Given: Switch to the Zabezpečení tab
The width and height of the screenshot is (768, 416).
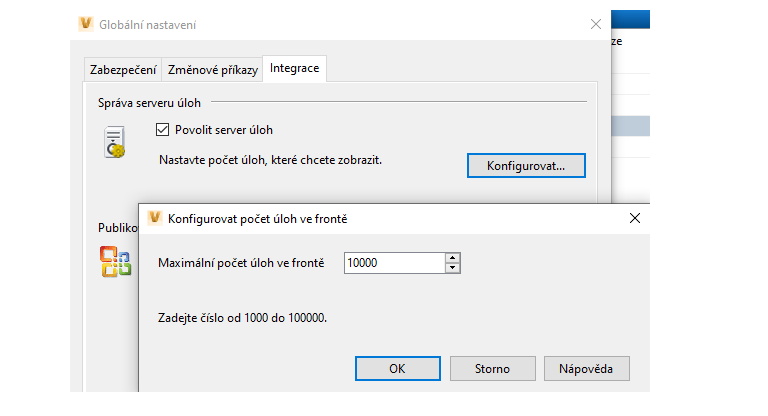Looking at the screenshot, I should click(123, 70).
